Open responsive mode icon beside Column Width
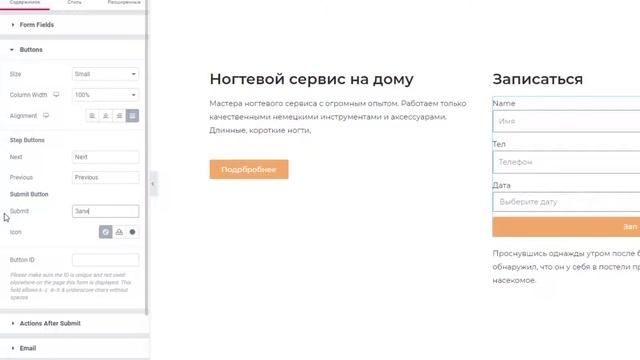 tap(56, 95)
